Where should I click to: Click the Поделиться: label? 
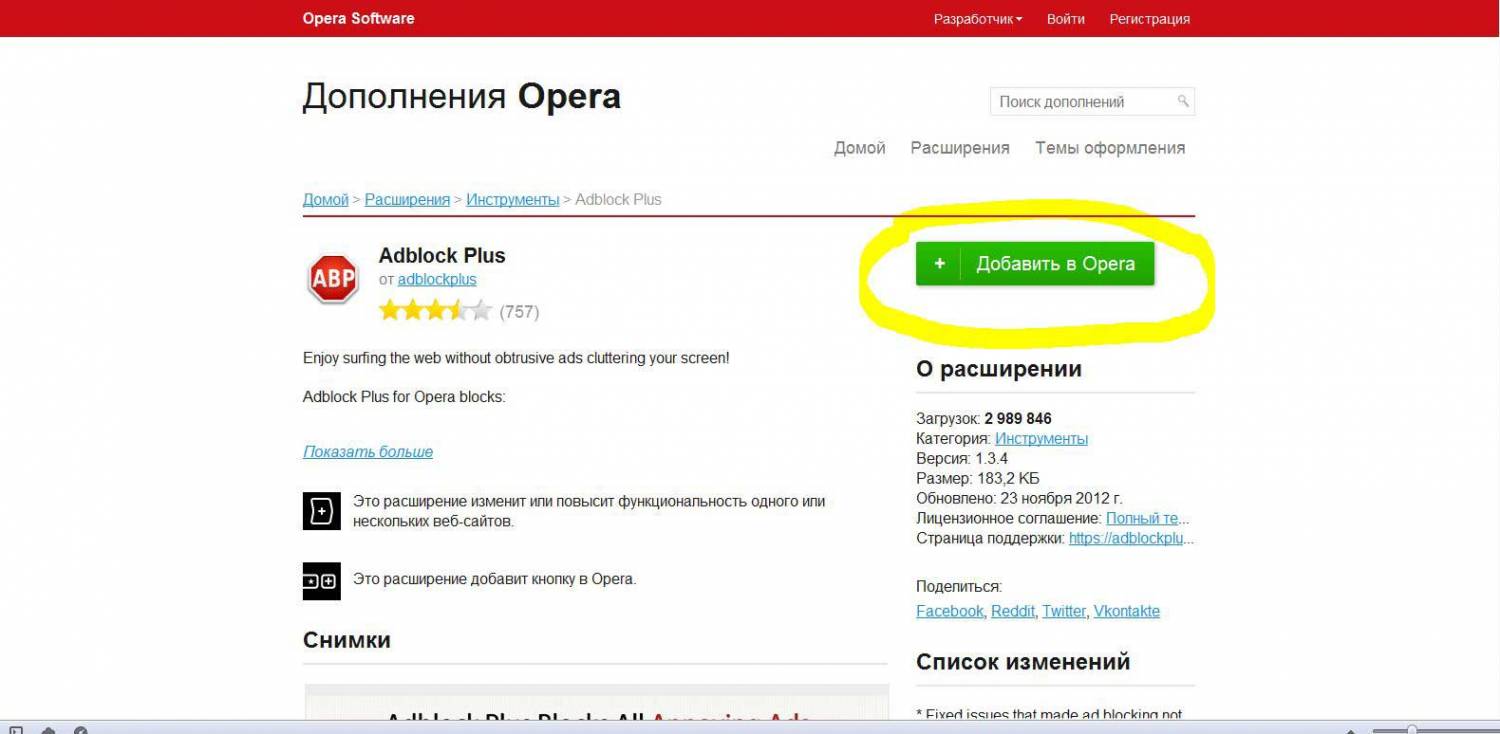click(959, 586)
